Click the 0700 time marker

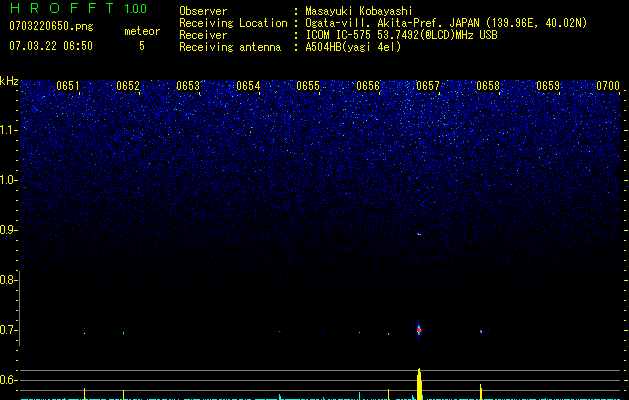click(x=607, y=86)
